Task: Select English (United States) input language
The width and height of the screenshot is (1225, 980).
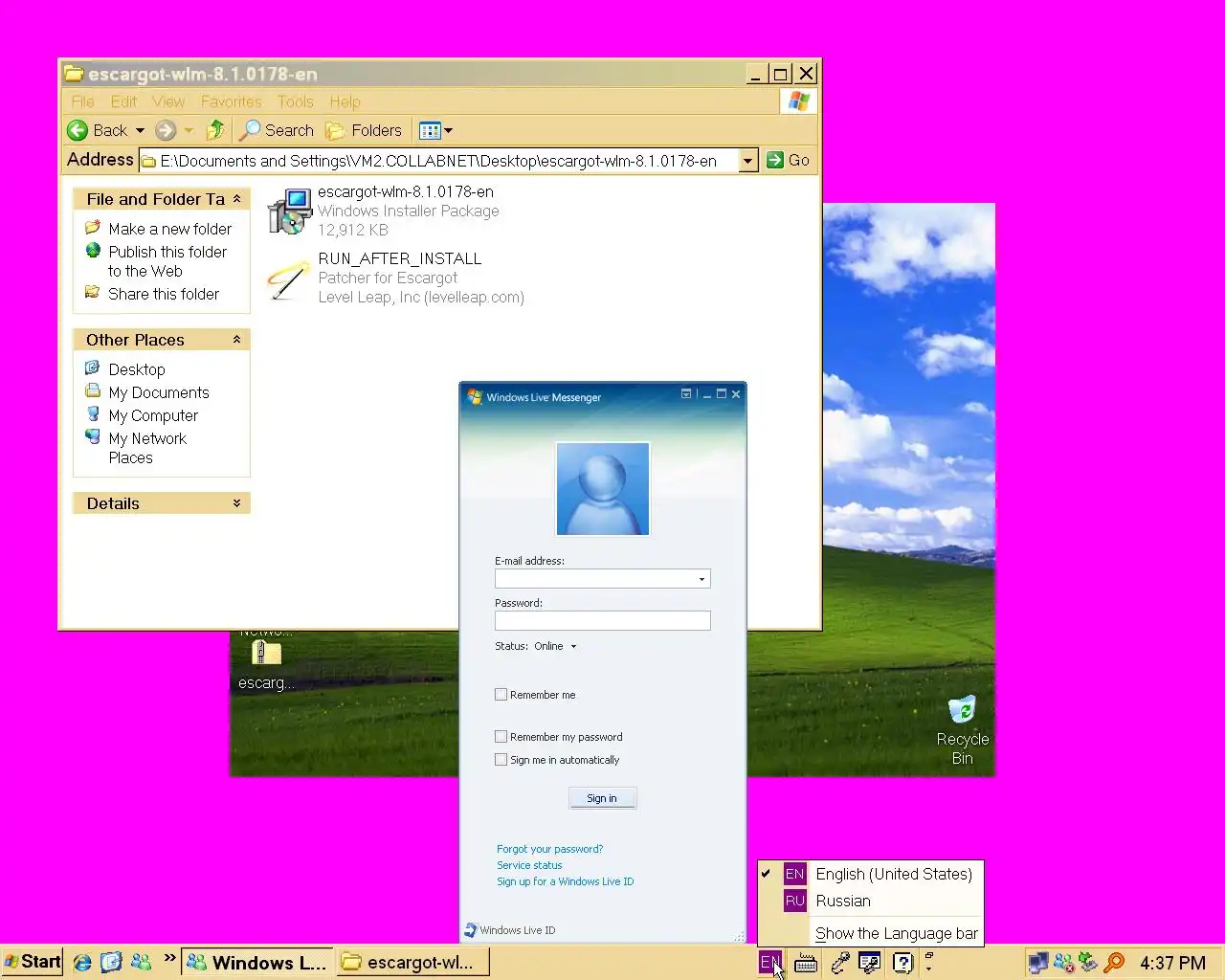Action: (870, 874)
